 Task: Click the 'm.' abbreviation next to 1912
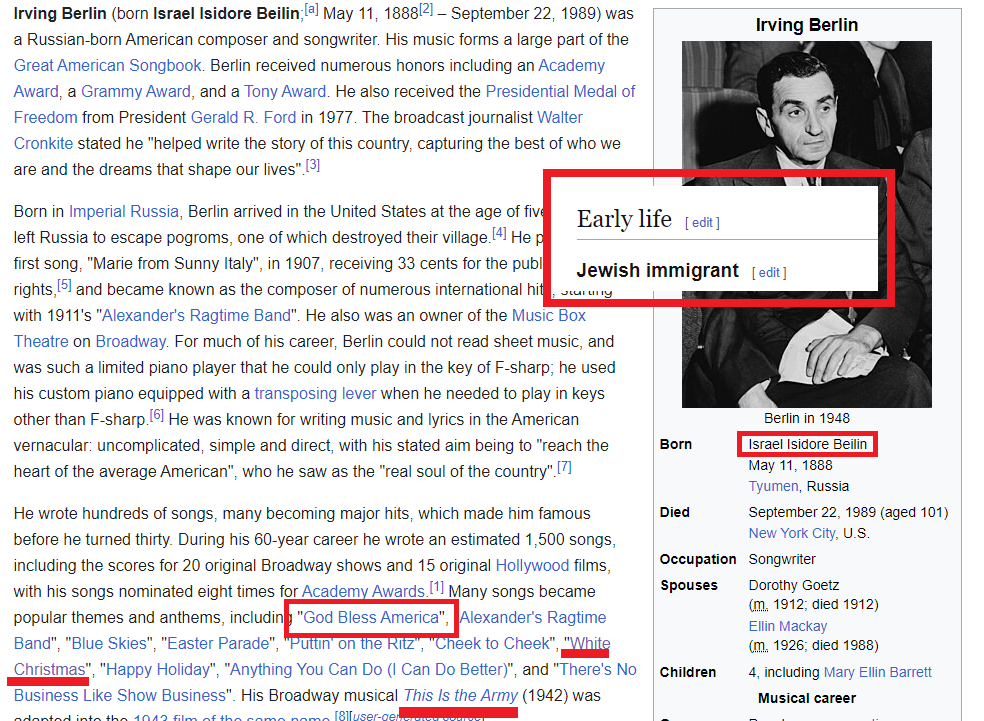(759, 604)
